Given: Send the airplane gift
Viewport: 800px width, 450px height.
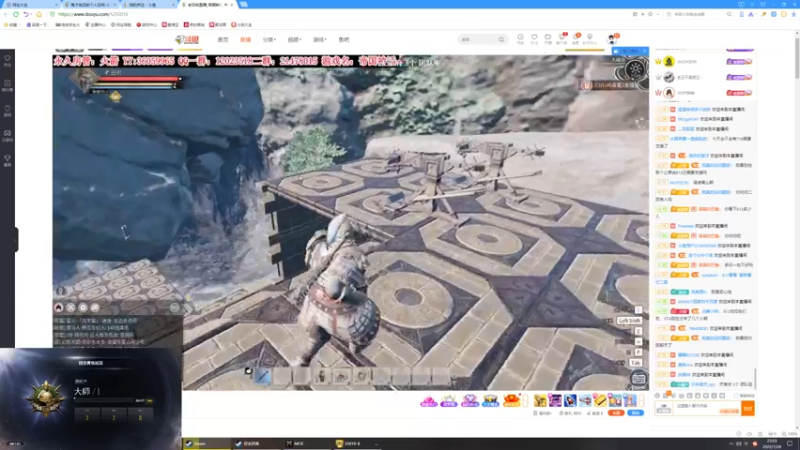Looking at the screenshot, I should (x=585, y=401).
